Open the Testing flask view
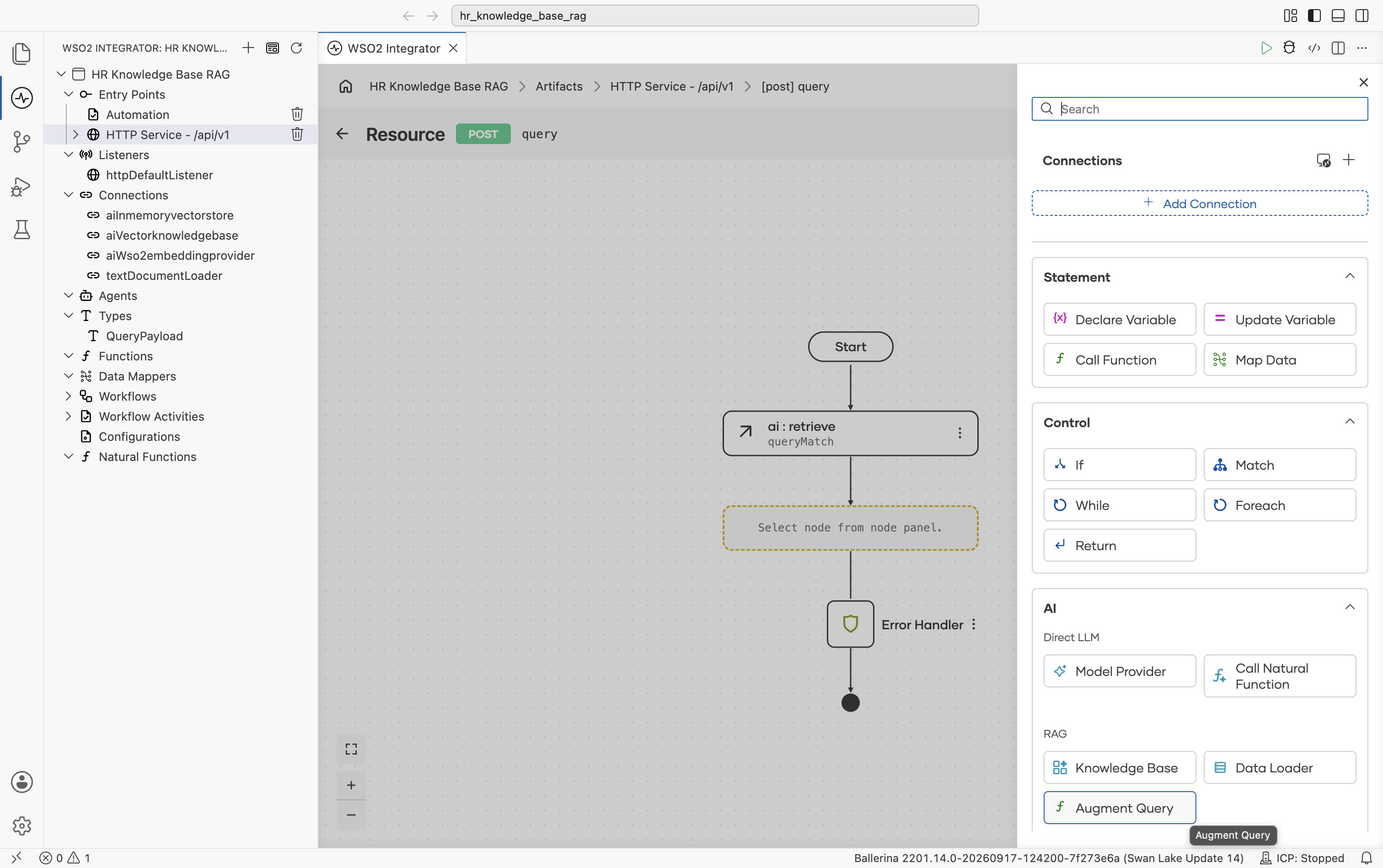 pyautogui.click(x=21, y=230)
